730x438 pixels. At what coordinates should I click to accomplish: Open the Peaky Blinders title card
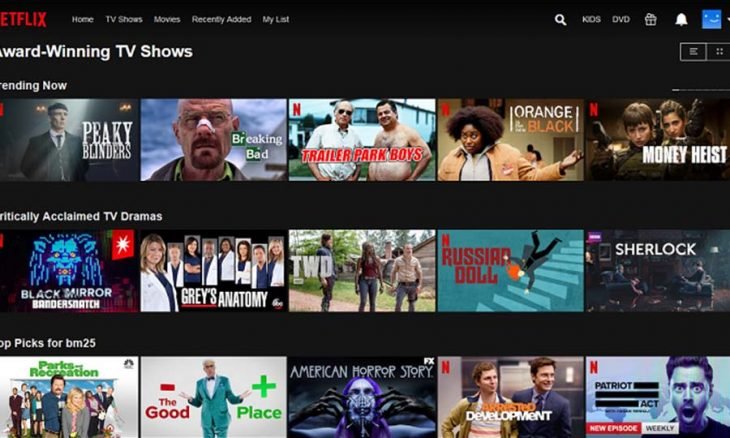click(69, 140)
